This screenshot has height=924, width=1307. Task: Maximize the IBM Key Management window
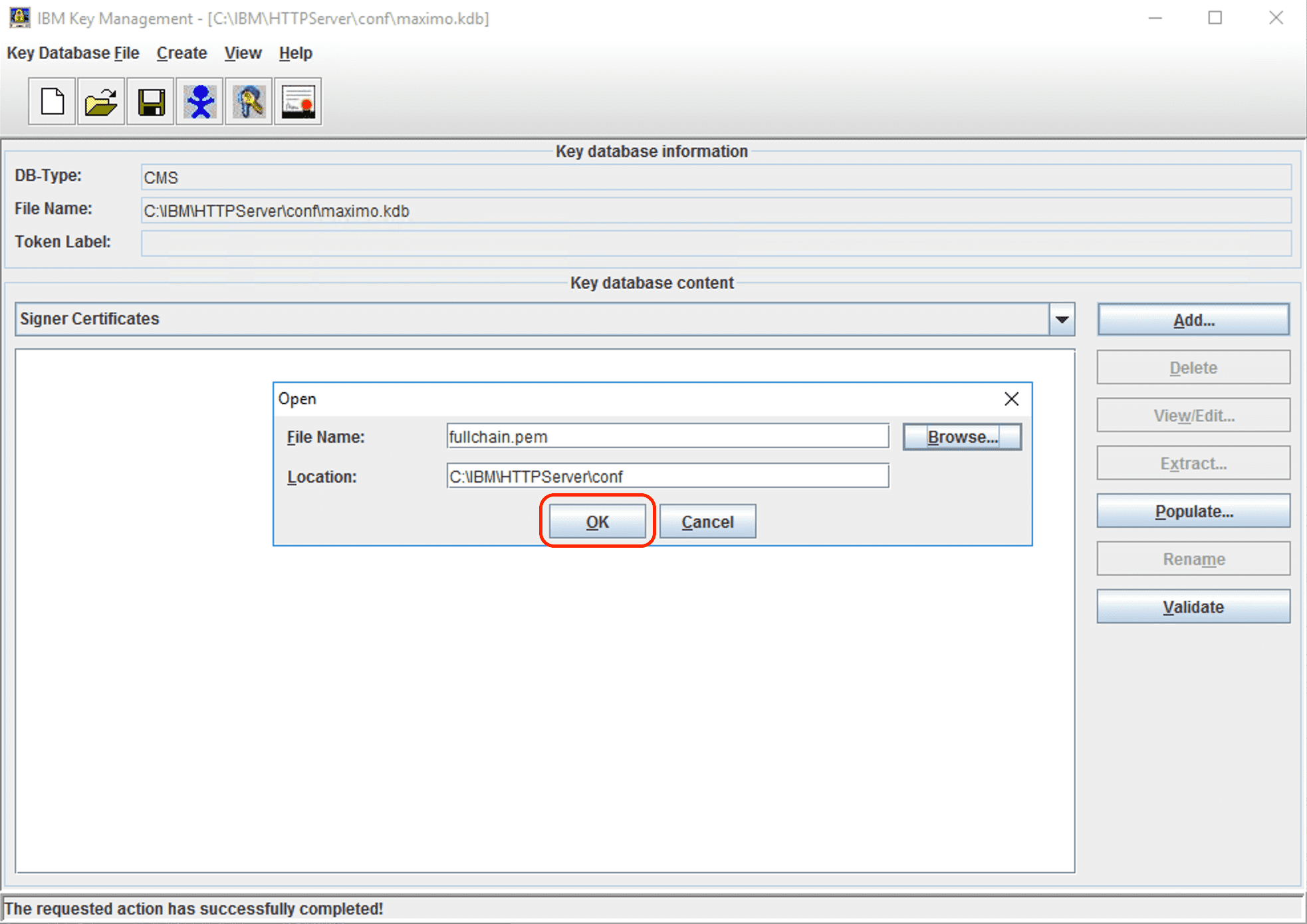pos(1215,18)
